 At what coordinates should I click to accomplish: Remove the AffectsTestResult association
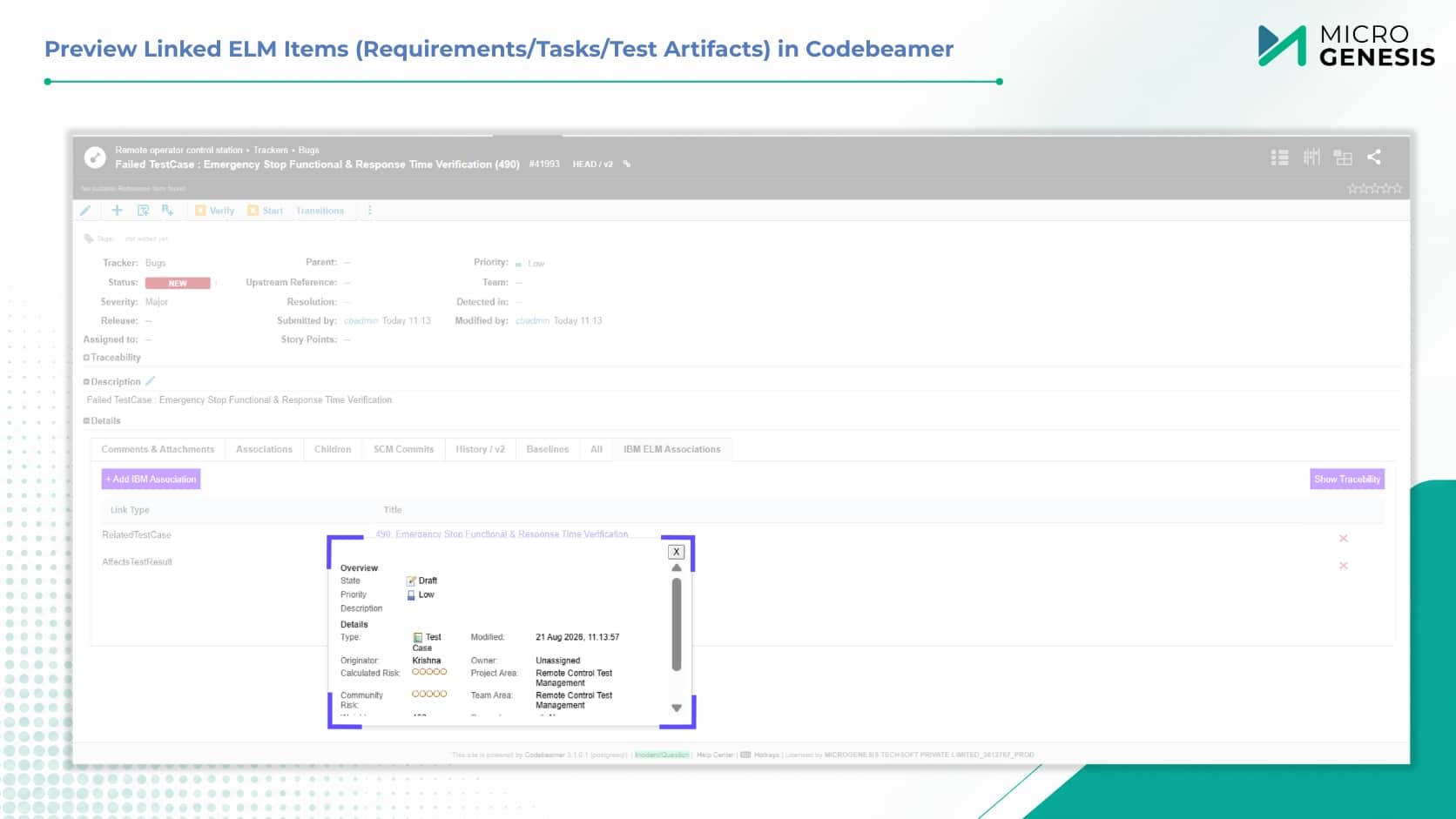point(1344,566)
